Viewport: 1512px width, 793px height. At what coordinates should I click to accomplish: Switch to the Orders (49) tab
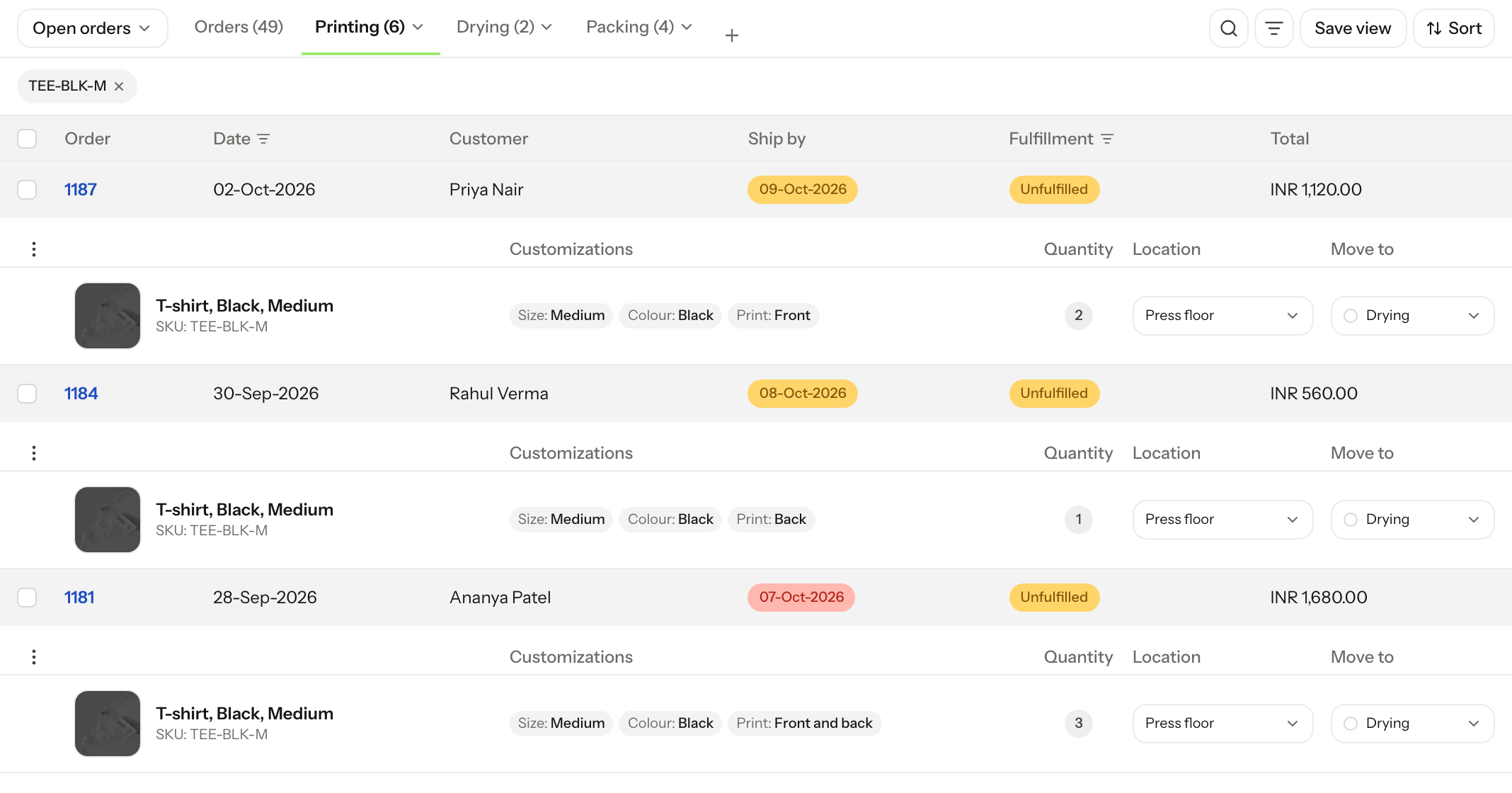(x=239, y=27)
